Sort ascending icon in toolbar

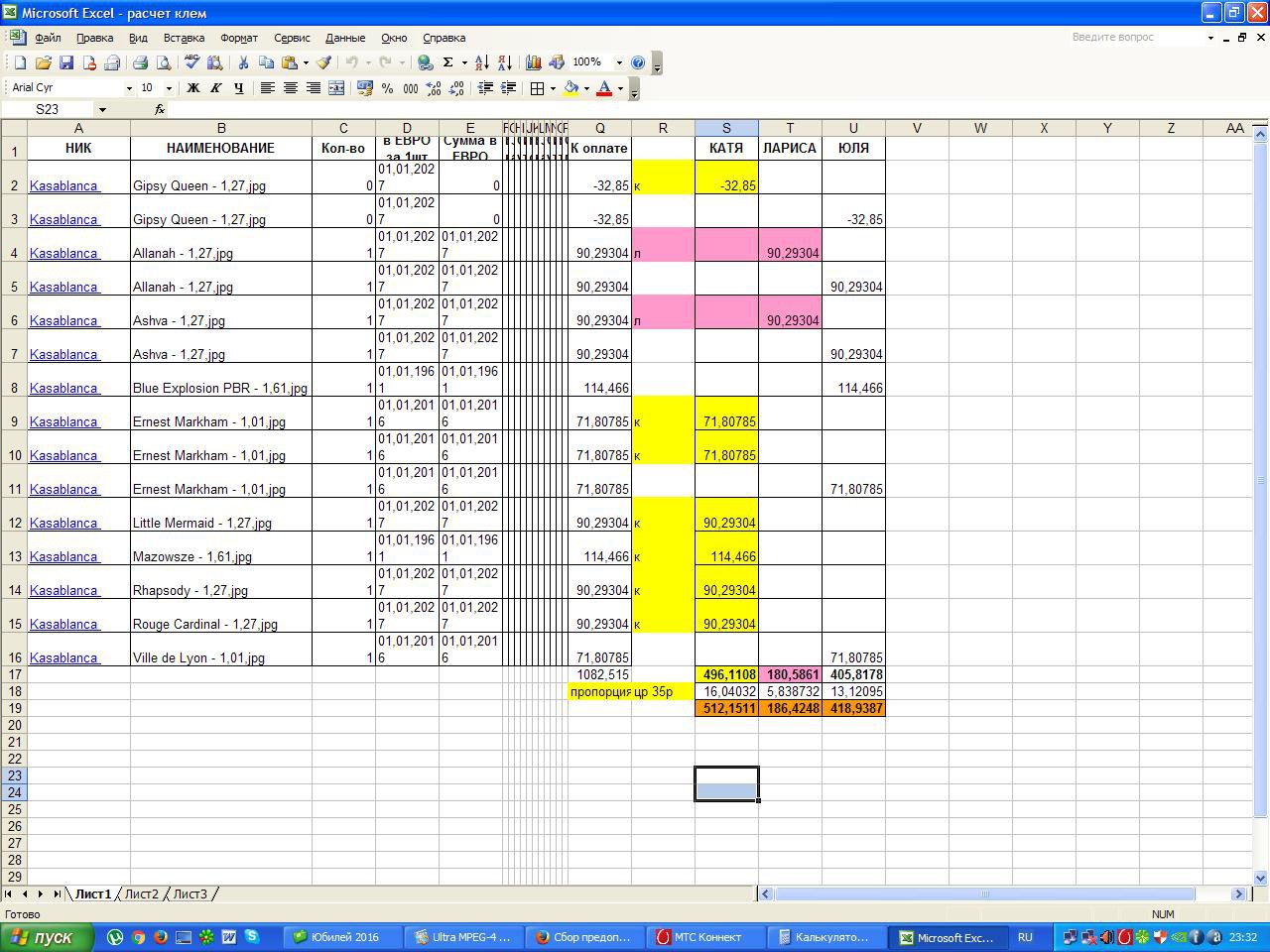482,62
